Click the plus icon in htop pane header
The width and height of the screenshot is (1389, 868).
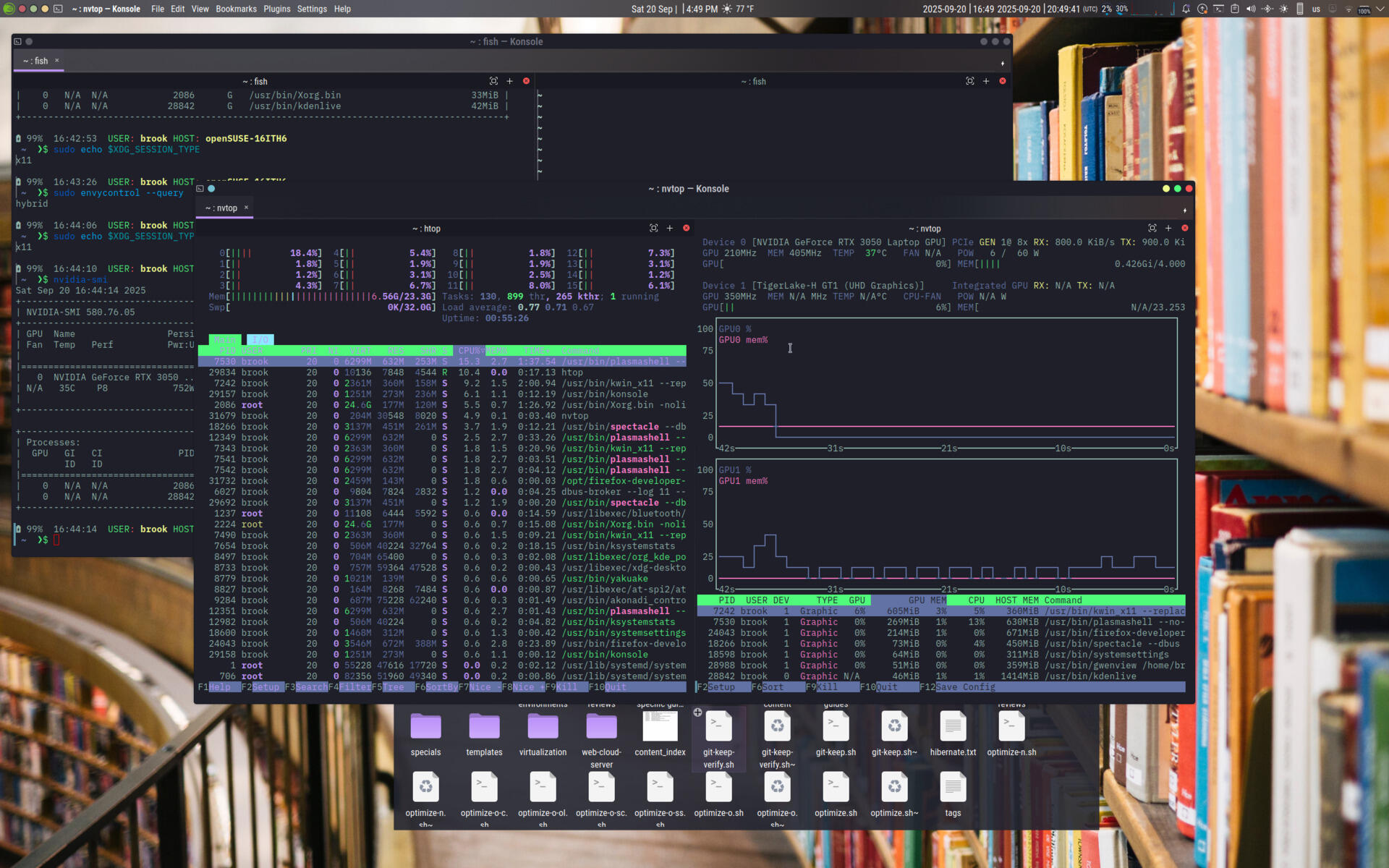670,228
